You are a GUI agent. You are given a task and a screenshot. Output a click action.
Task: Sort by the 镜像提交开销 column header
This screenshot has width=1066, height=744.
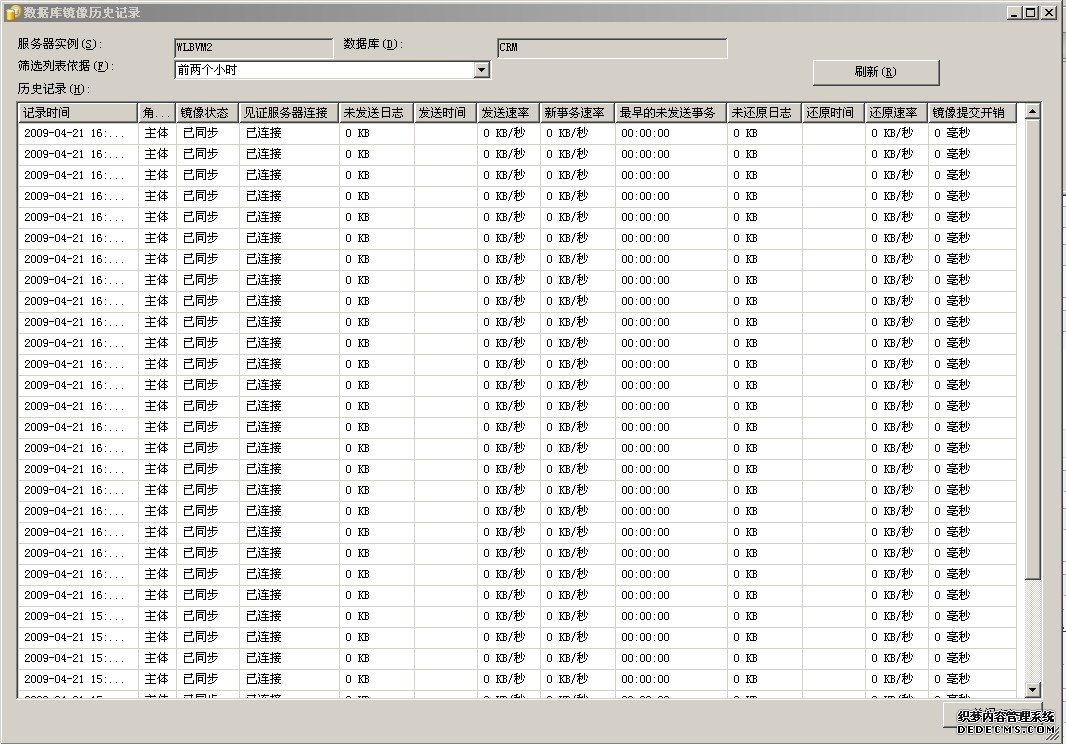[x=971, y=113]
